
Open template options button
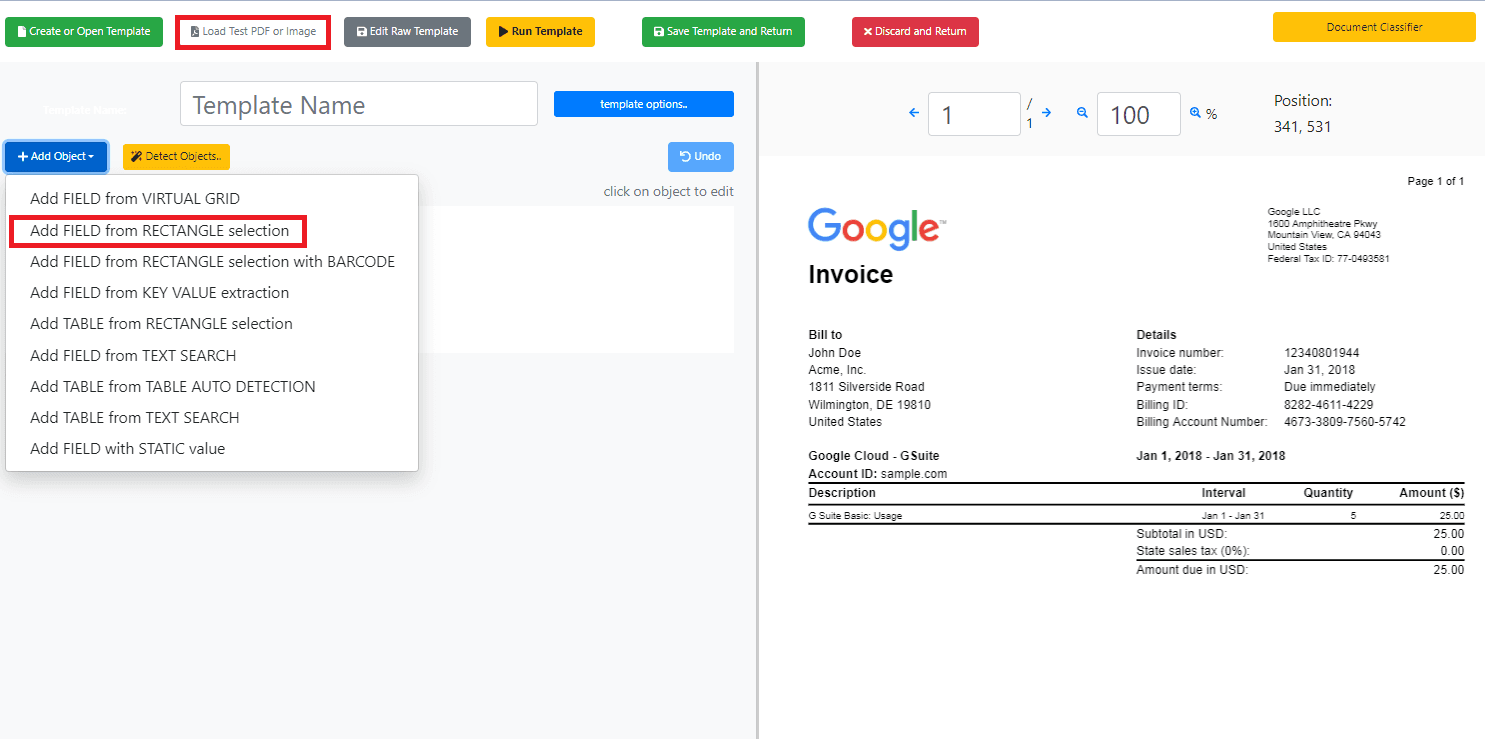point(643,104)
